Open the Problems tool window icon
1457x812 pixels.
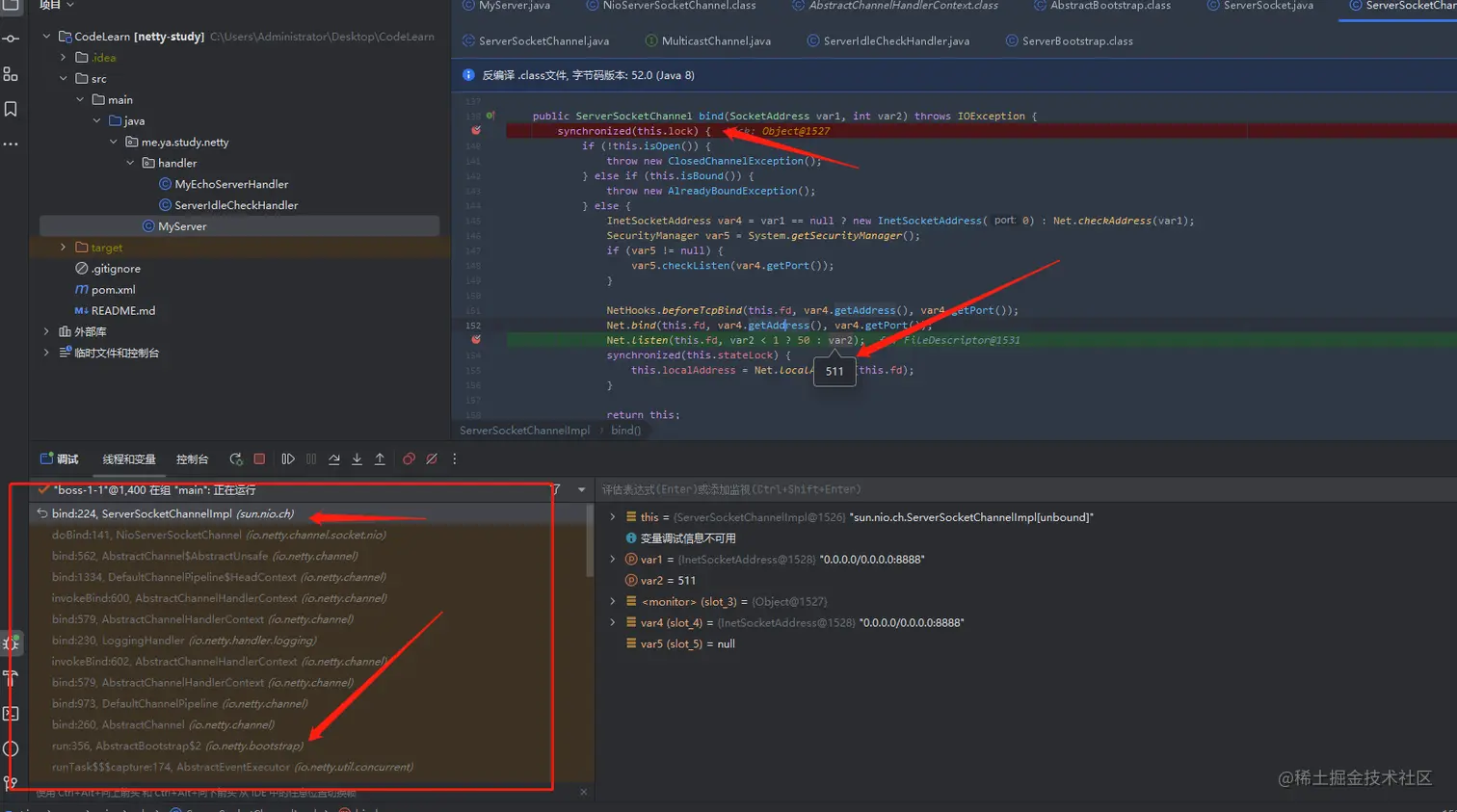pos(11,748)
